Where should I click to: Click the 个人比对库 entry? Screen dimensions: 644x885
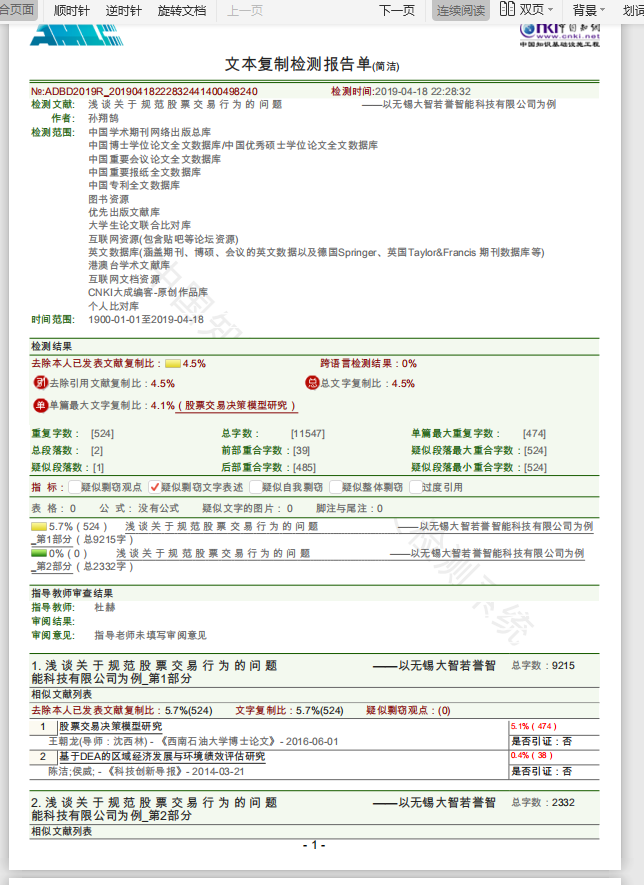click(113, 306)
